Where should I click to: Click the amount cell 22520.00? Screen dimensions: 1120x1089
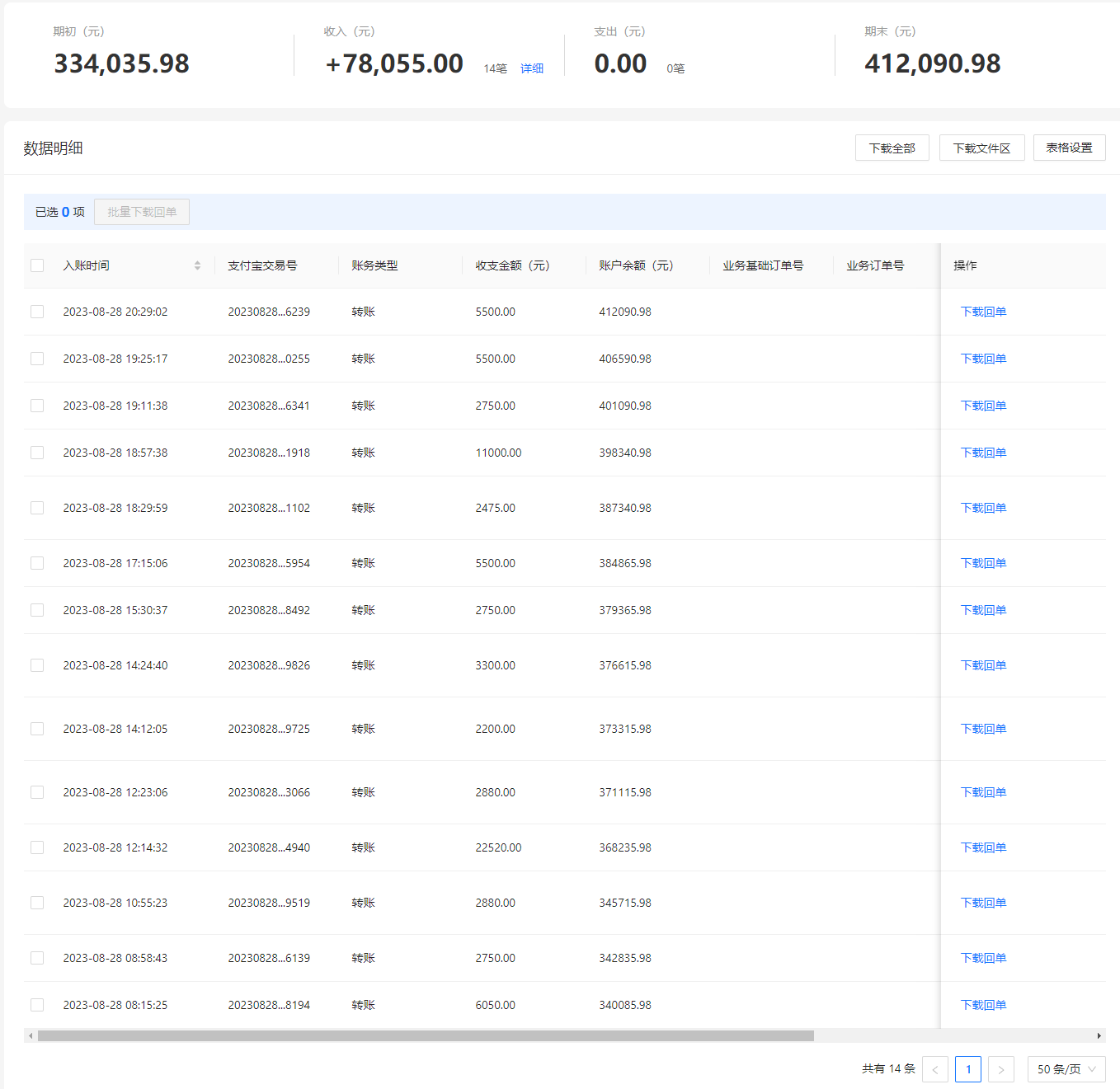pyautogui.click(x=498, y=847)
